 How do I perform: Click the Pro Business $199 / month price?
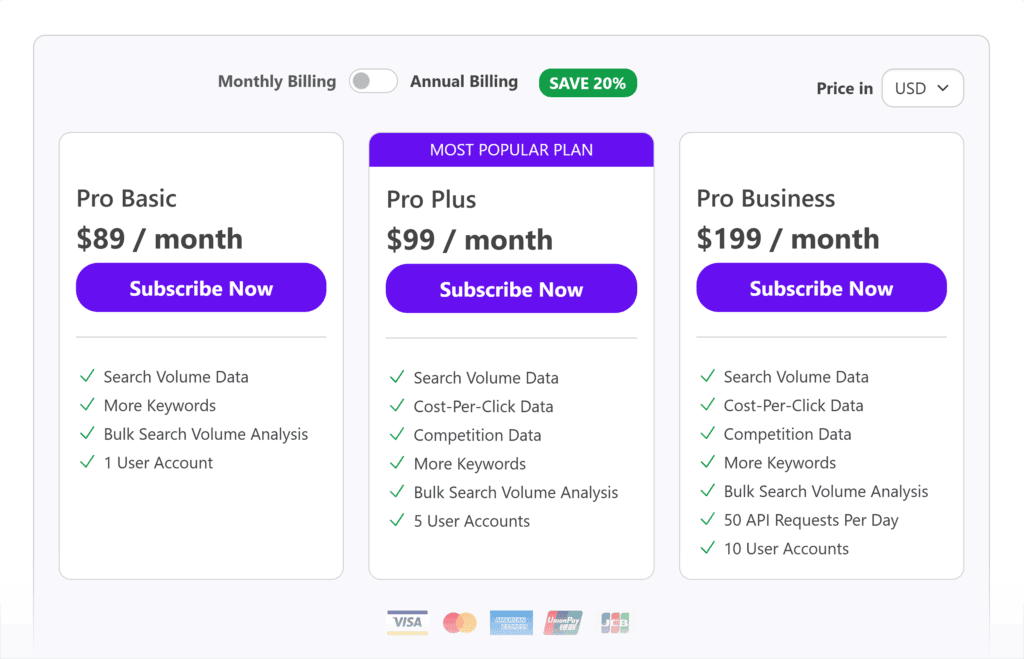coord(788,239)
